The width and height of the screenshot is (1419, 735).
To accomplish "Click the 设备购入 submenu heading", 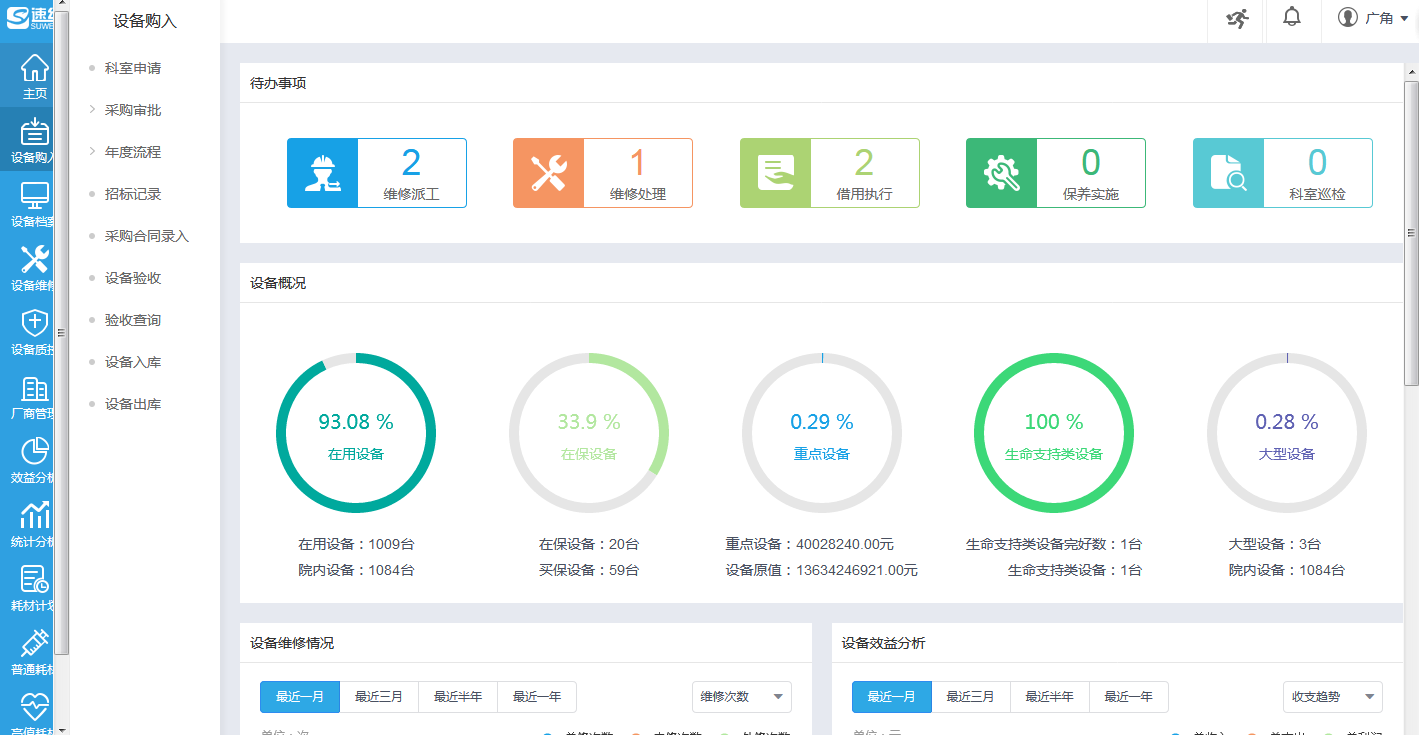I will pyautogui.click(x=145, y=21).
